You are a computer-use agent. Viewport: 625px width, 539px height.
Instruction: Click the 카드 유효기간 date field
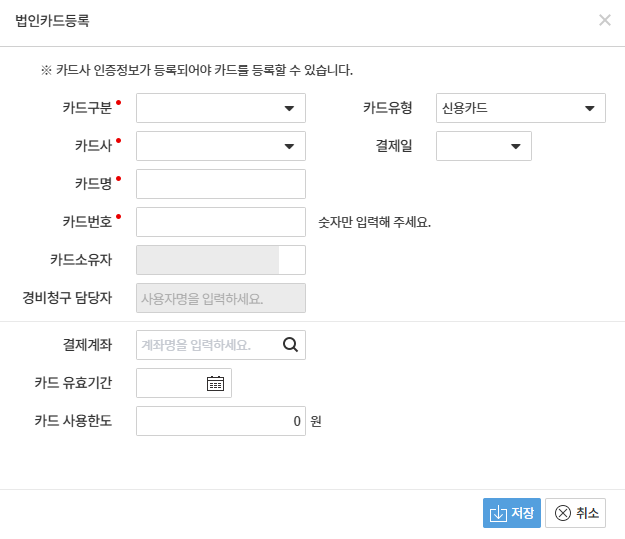tap(170, 383)
